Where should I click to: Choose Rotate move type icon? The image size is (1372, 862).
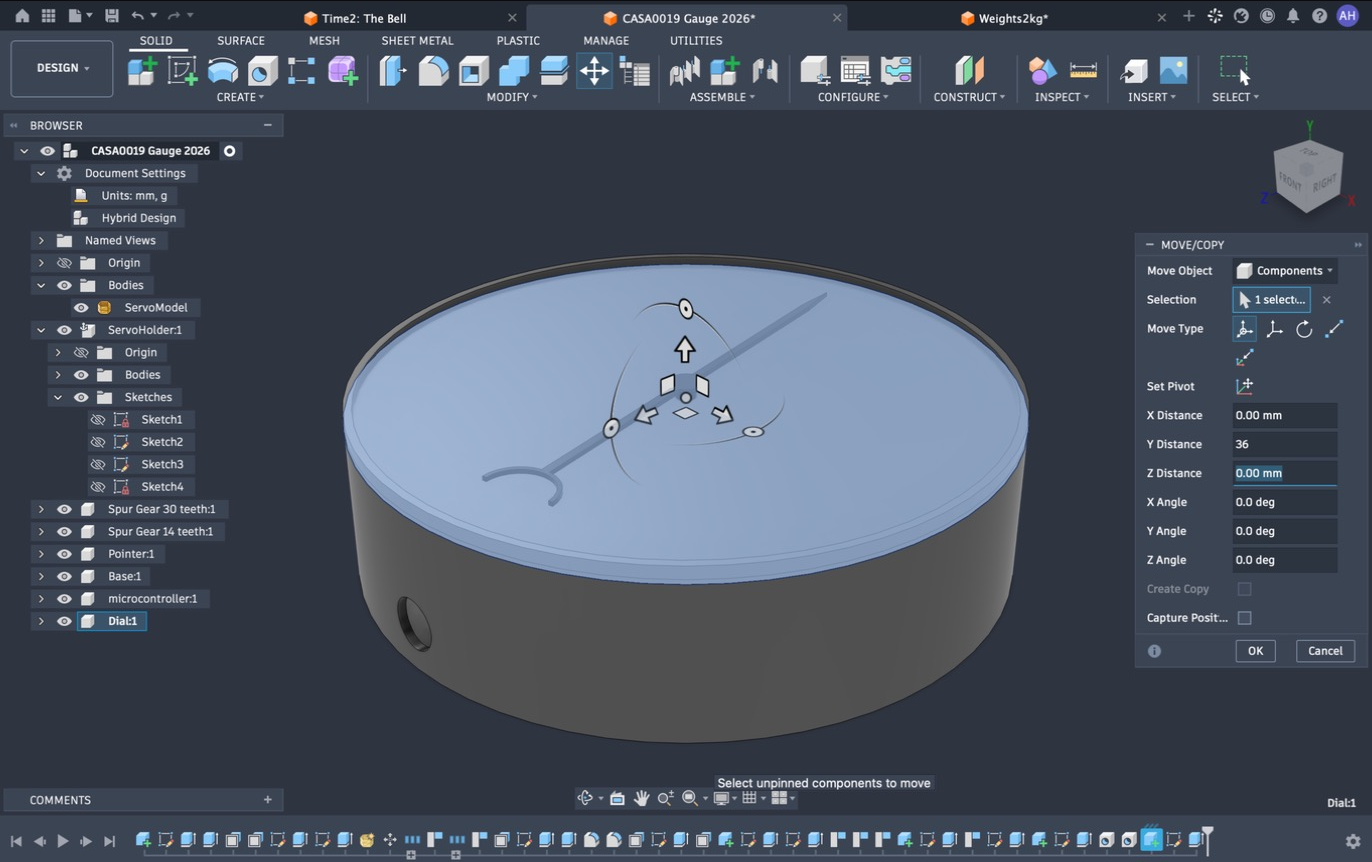[1304, 329]
